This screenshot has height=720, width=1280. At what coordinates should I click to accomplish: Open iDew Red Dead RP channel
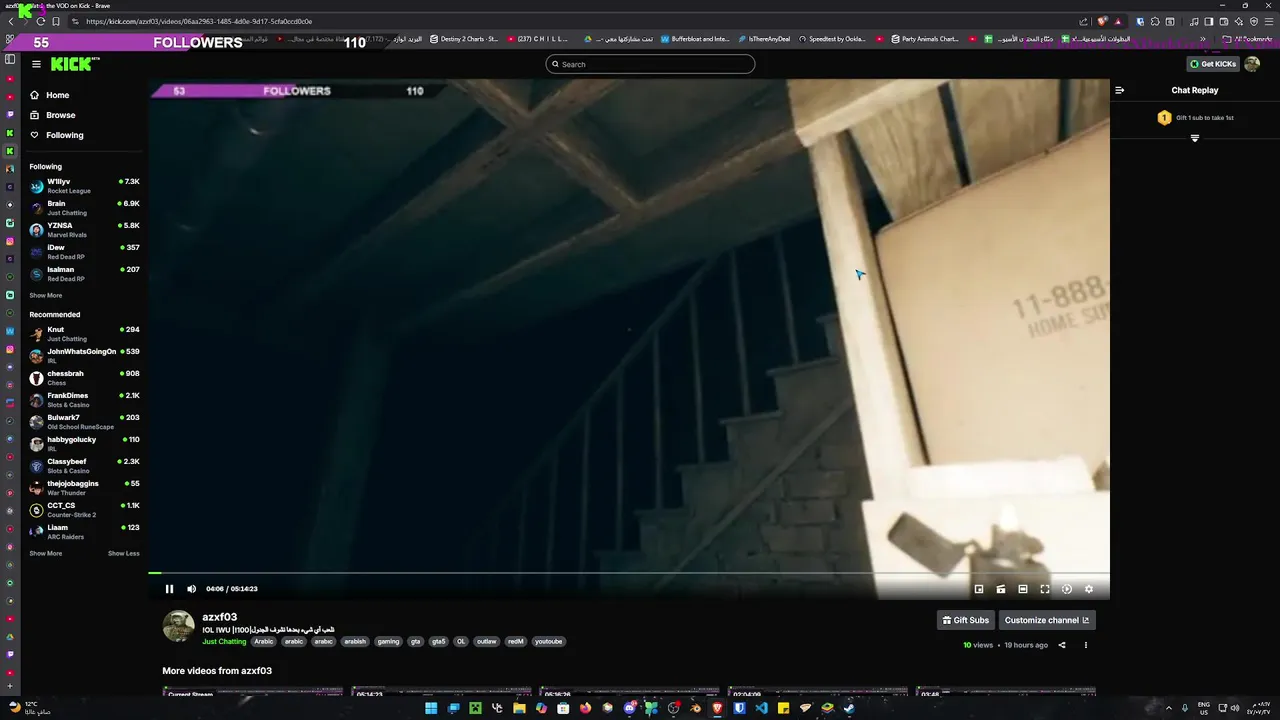click(84, 252)
